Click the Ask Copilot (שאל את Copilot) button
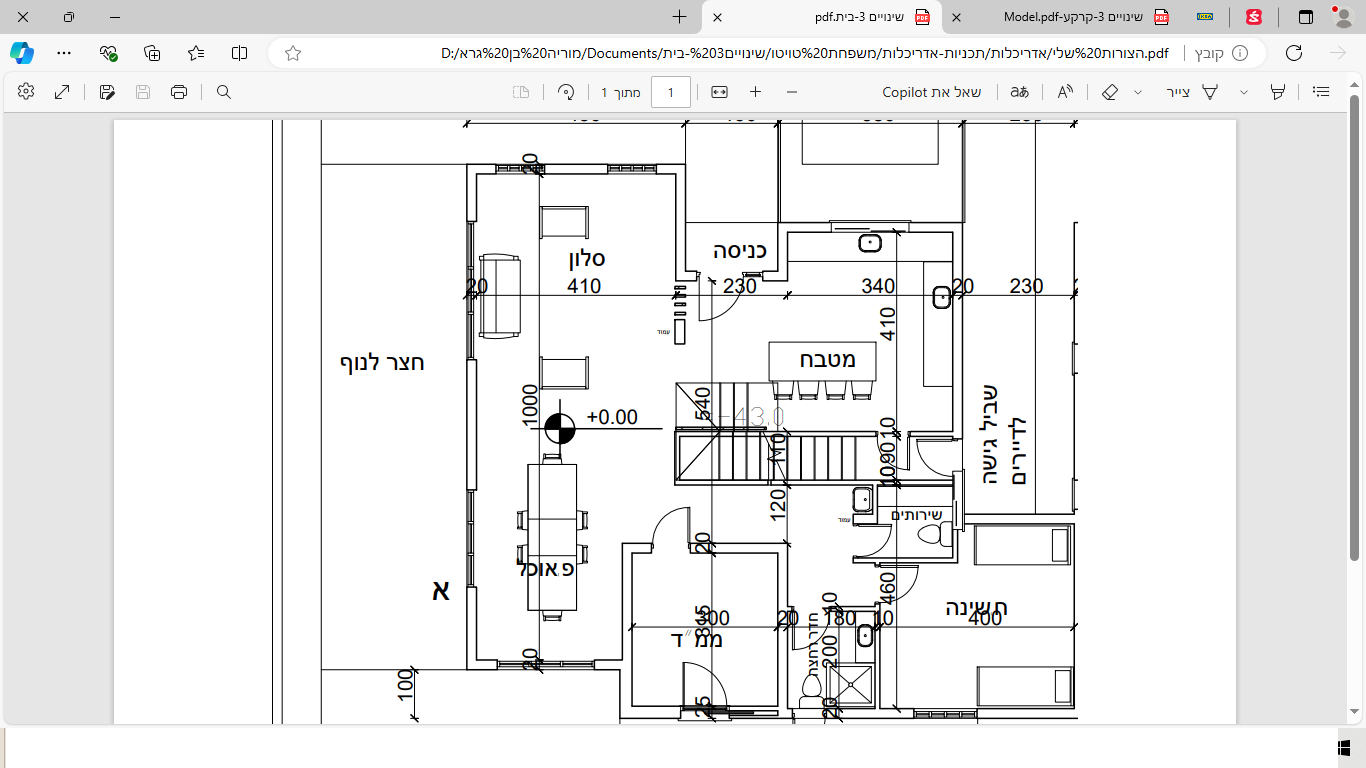Viewport: 1366px width, 768px height. tap(932, 92)
